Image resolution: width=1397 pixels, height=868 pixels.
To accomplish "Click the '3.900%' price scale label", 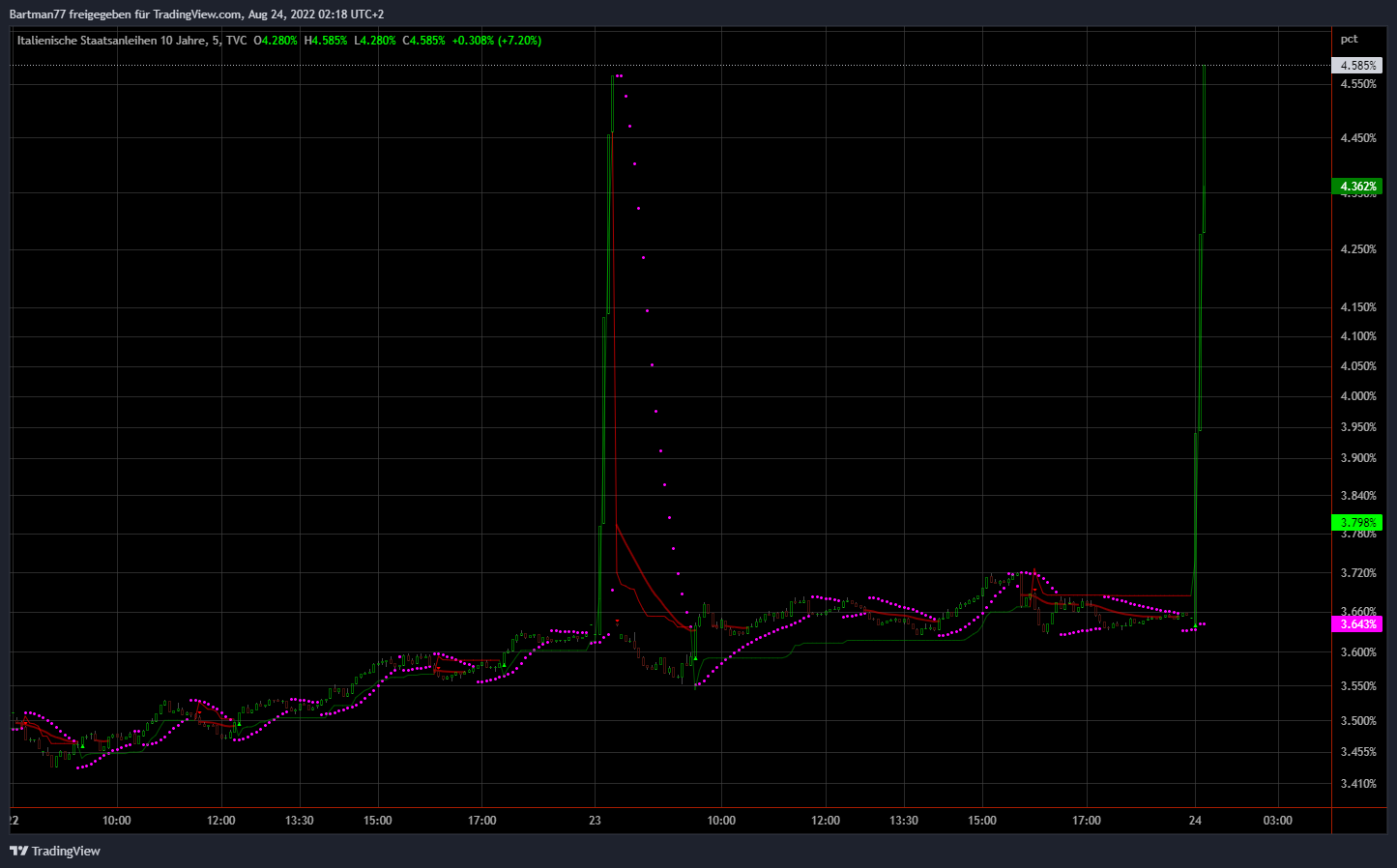I will pyautogui.click(x=1358, y=458).
